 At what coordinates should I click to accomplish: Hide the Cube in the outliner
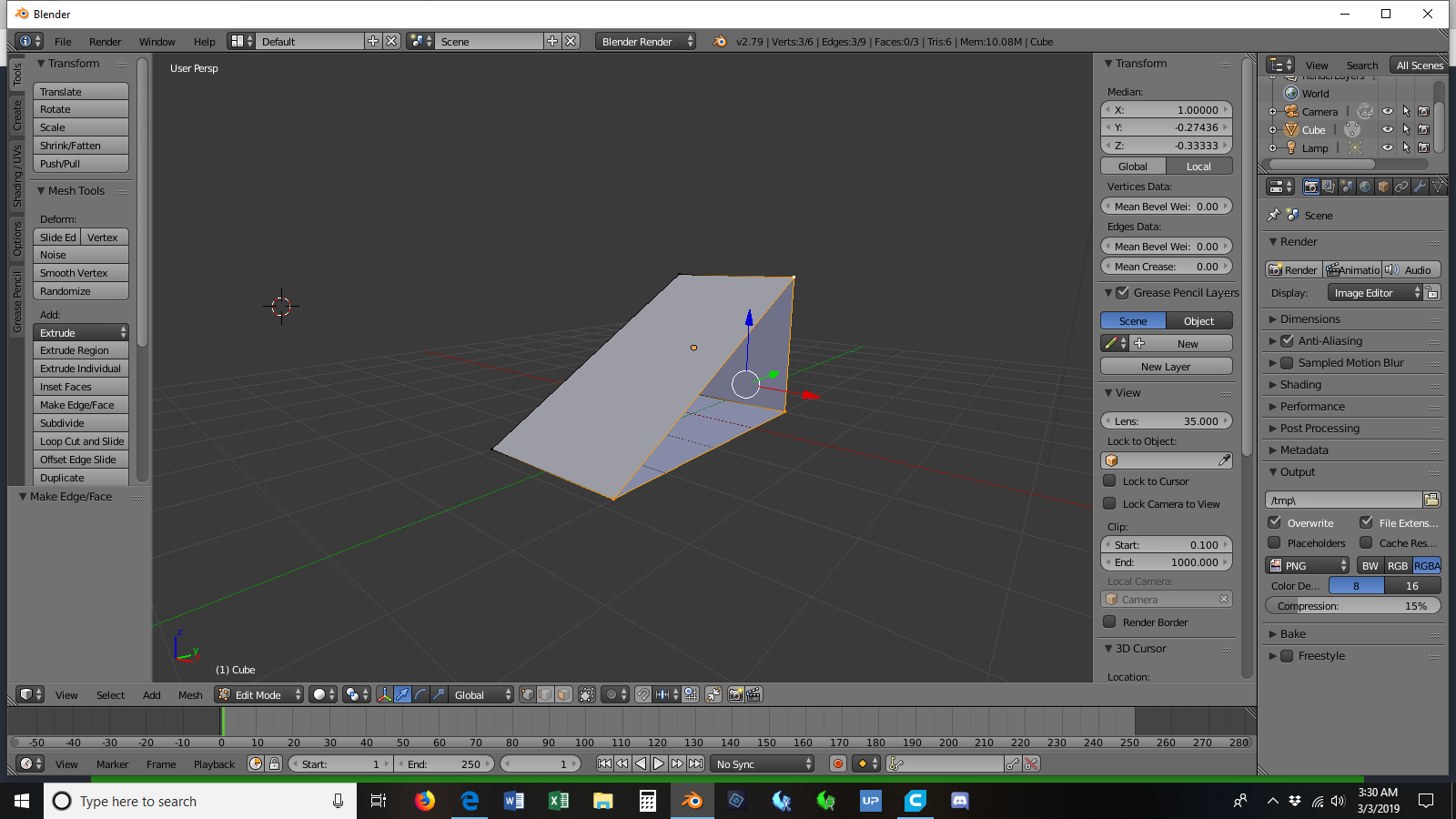[x=1387, y=130]
